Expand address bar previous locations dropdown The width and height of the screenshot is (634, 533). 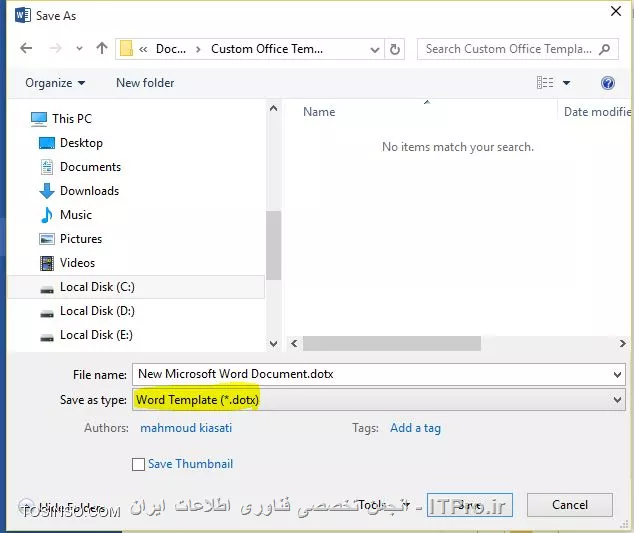coord(375,49)
